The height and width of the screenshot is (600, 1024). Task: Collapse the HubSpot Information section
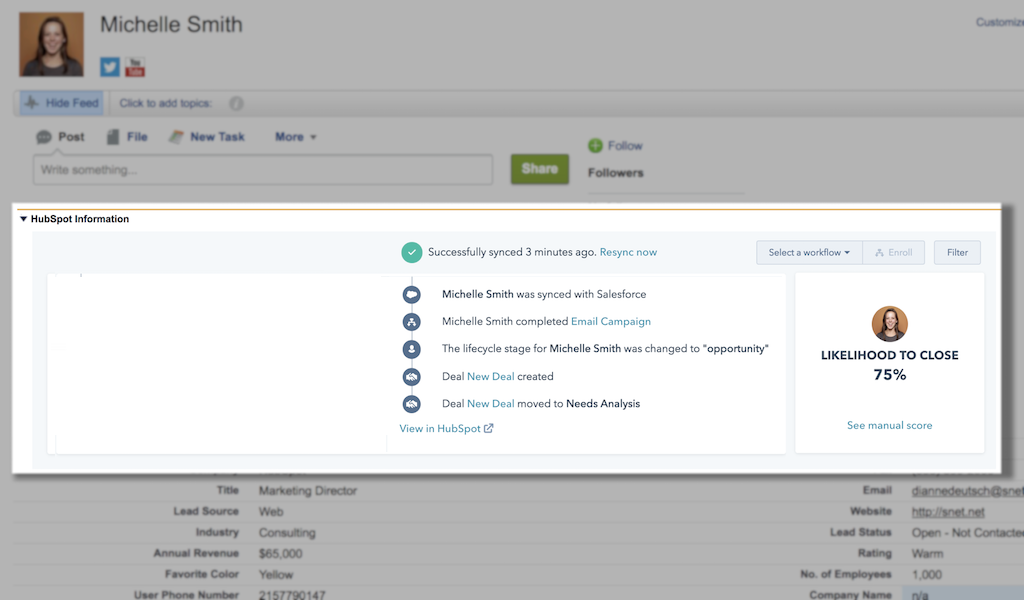pyautogui.click(x=26, y=218)
